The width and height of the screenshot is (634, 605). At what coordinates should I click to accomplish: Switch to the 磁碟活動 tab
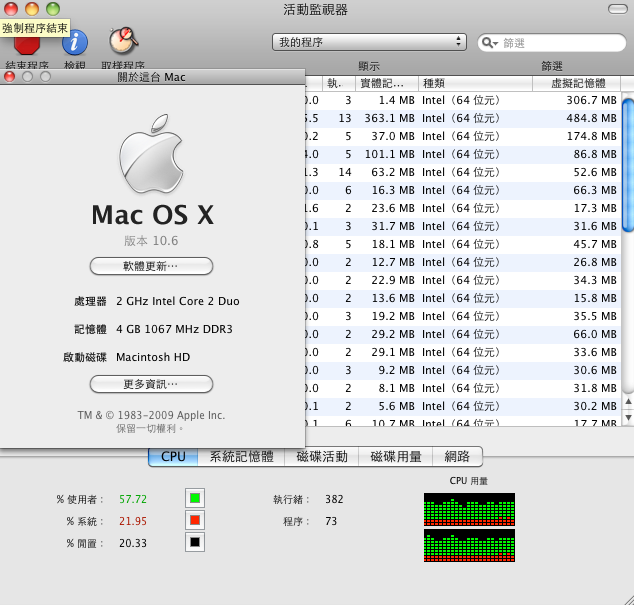tap(322, 456)
